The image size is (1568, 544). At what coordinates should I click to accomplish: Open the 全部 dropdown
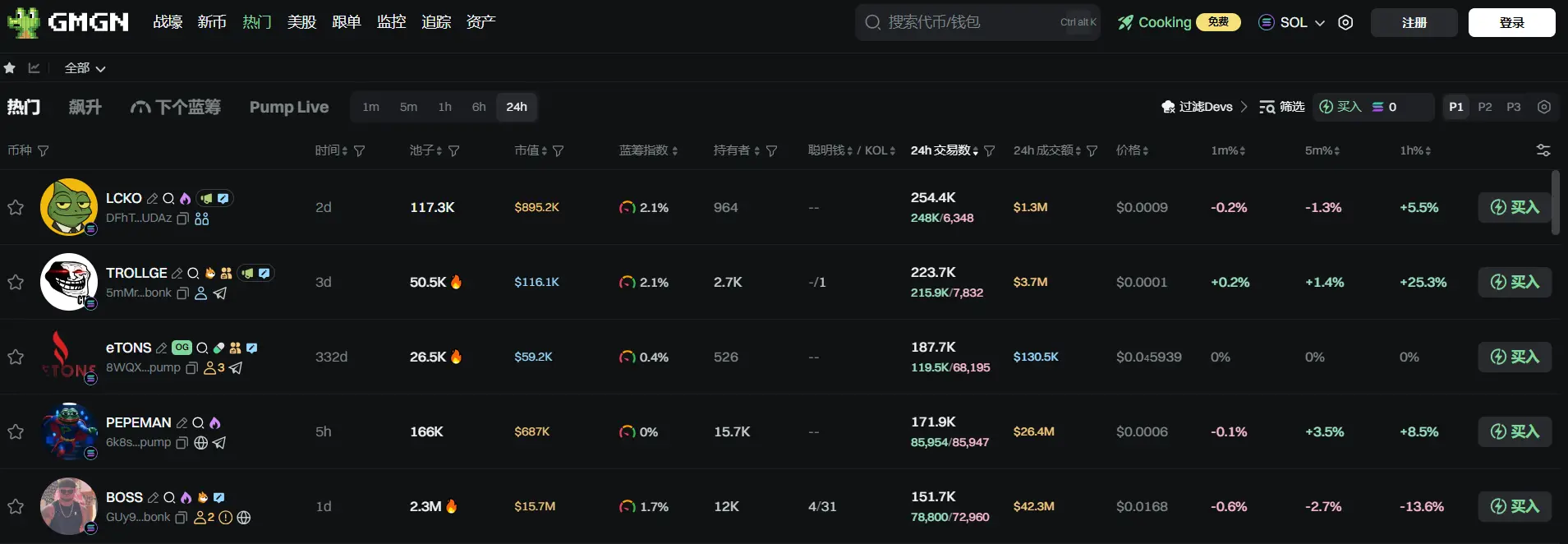(85, 68)
